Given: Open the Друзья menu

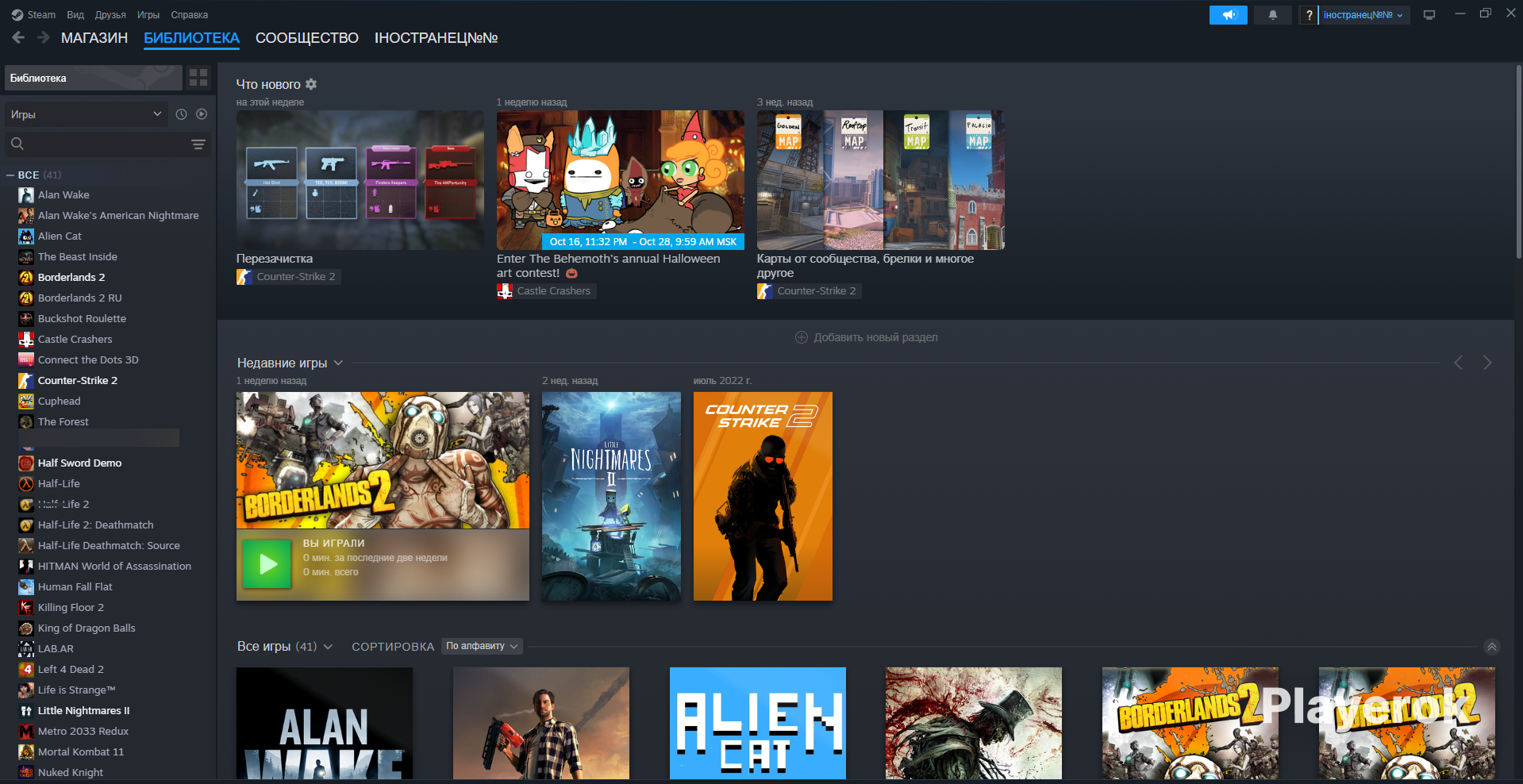Looking at the screenshot, I should [x=110, y=15].
